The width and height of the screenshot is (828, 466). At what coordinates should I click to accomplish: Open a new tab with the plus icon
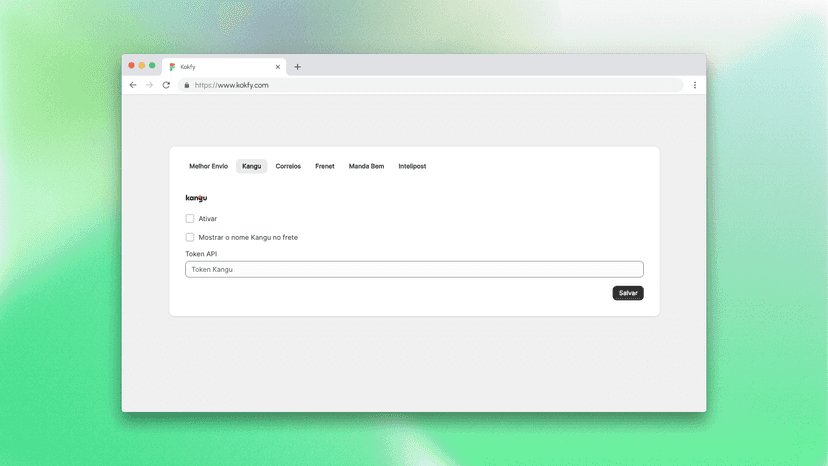pos(297,67)
